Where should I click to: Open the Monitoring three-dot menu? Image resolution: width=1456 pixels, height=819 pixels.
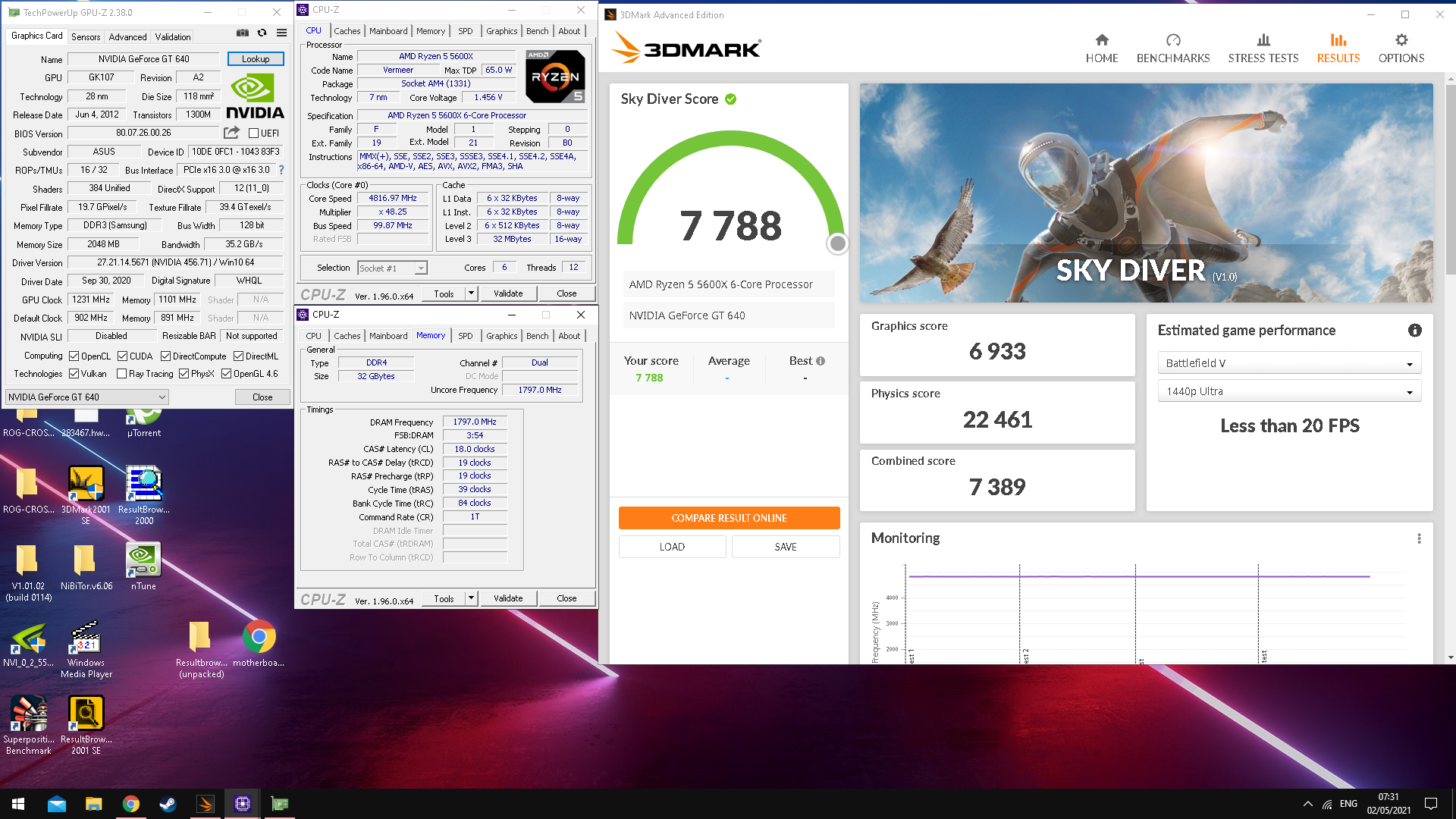(x=1419, y=538)
